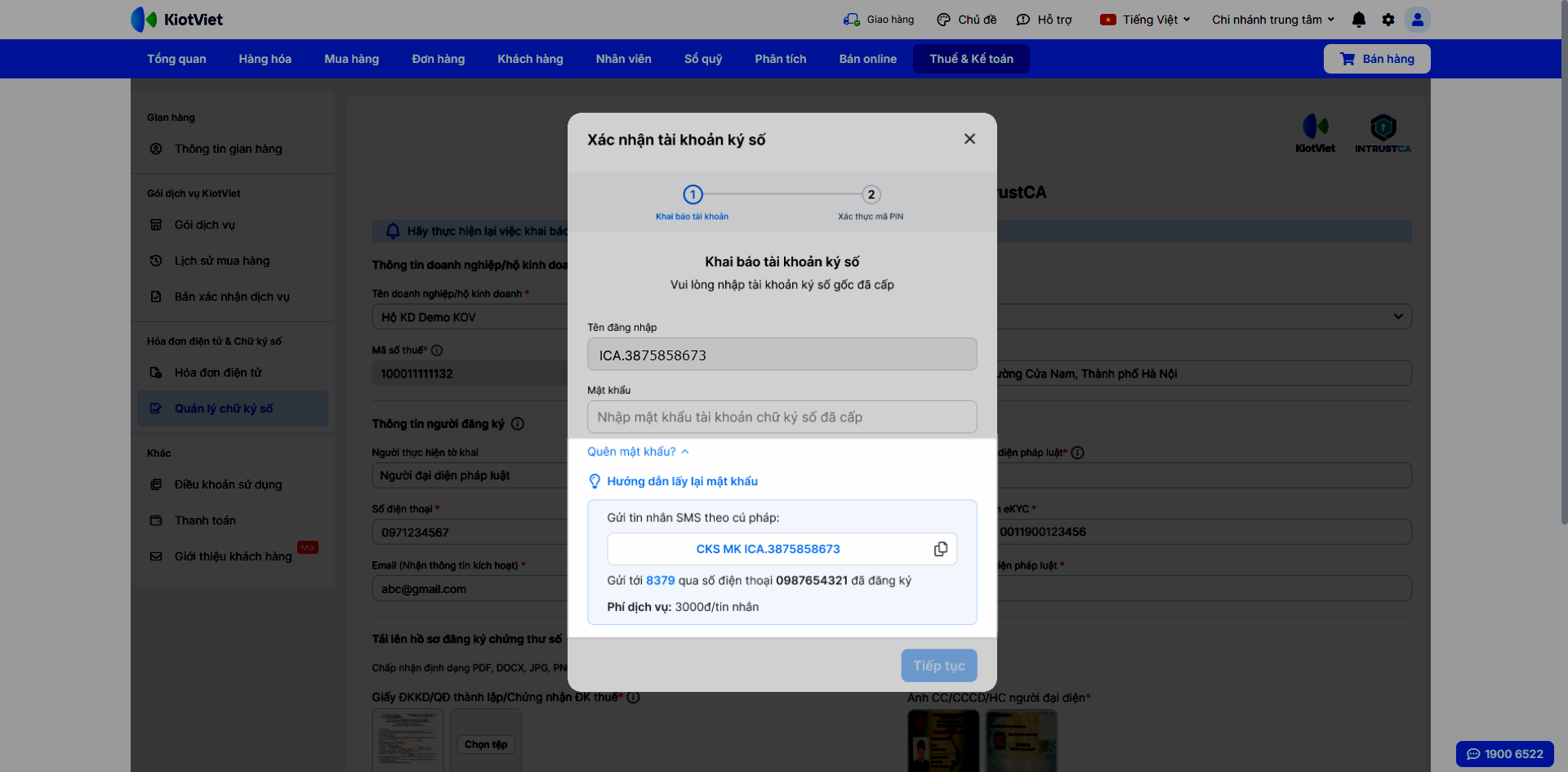Open the Bán online menu
The image size is (1568, 772).
click(867, 59)
